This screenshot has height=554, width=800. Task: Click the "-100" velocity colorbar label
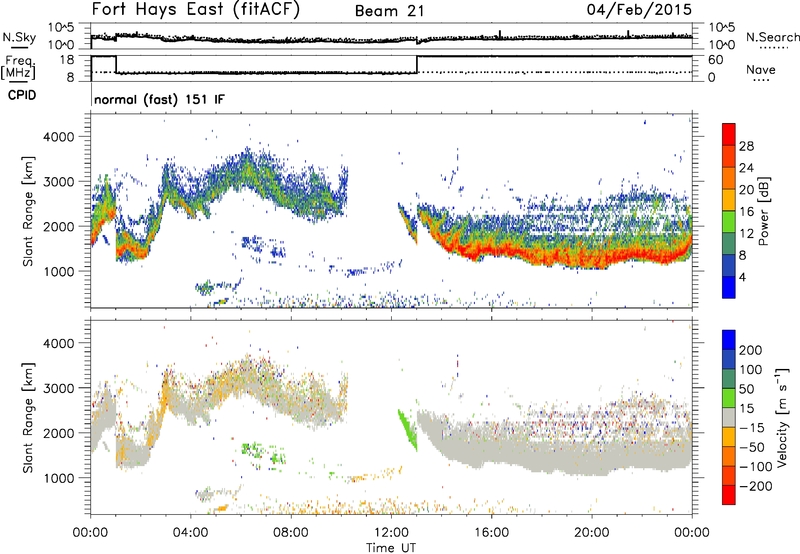click(x=756, y=467)
